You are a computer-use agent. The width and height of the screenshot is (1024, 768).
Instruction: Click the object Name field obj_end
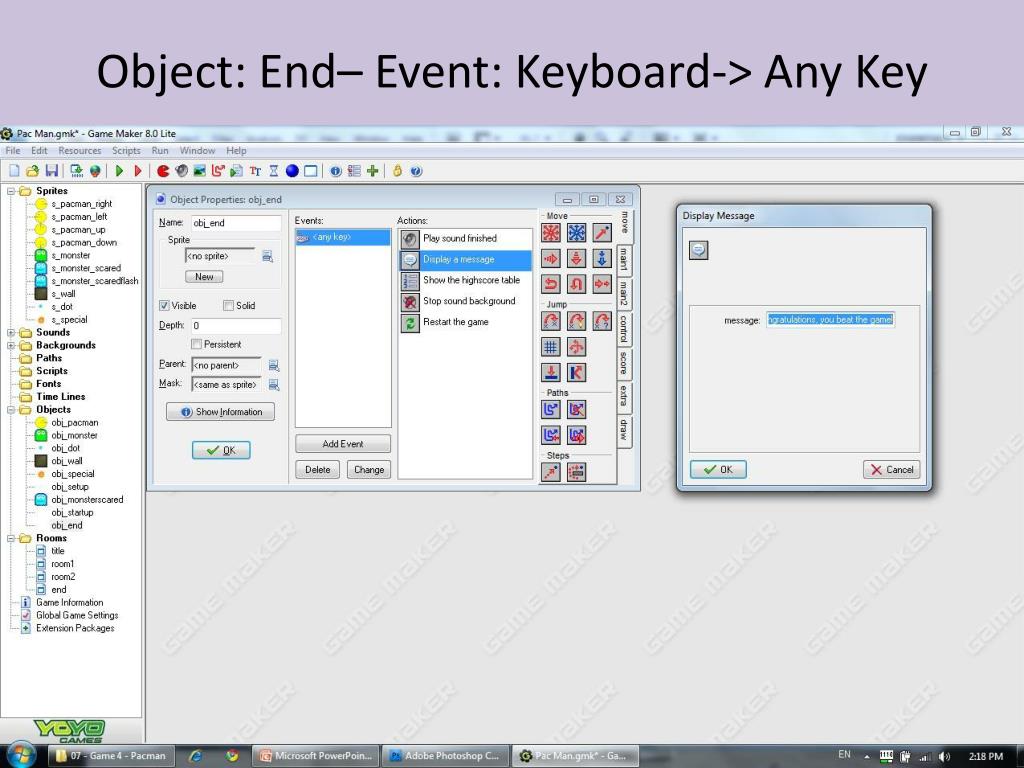coord(236,223)
